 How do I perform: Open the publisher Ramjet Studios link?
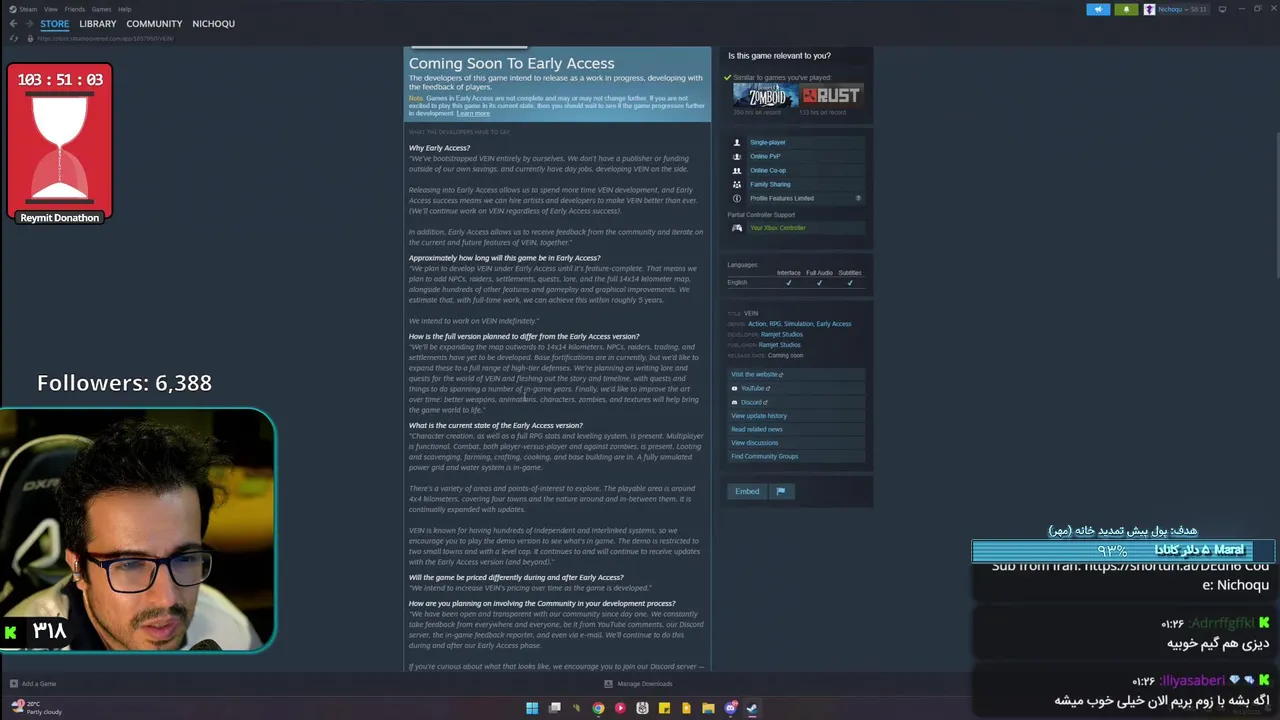tap(779, 345)
